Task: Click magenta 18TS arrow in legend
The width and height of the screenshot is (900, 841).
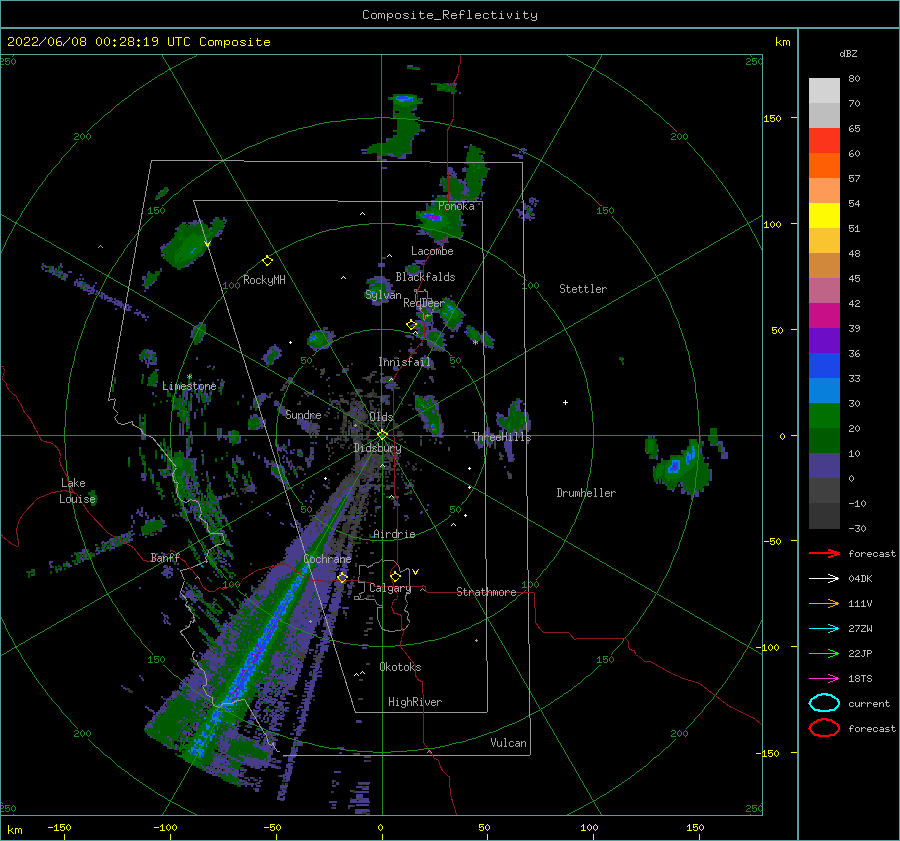Action: click(824, 679)
